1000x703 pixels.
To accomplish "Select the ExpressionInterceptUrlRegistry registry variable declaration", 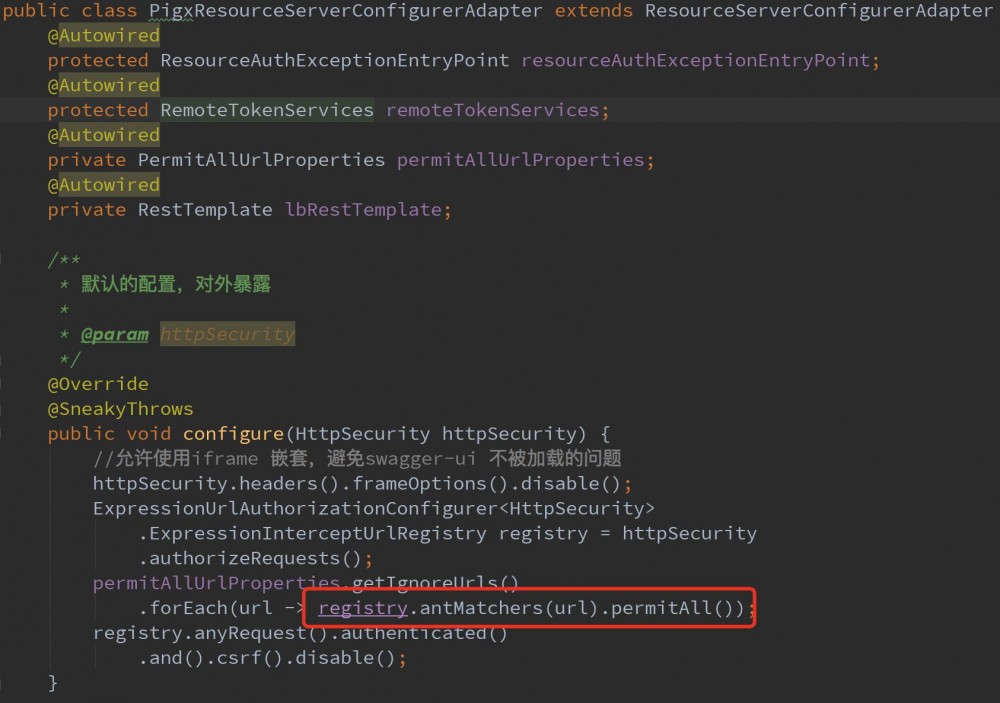I will [543, 532].
